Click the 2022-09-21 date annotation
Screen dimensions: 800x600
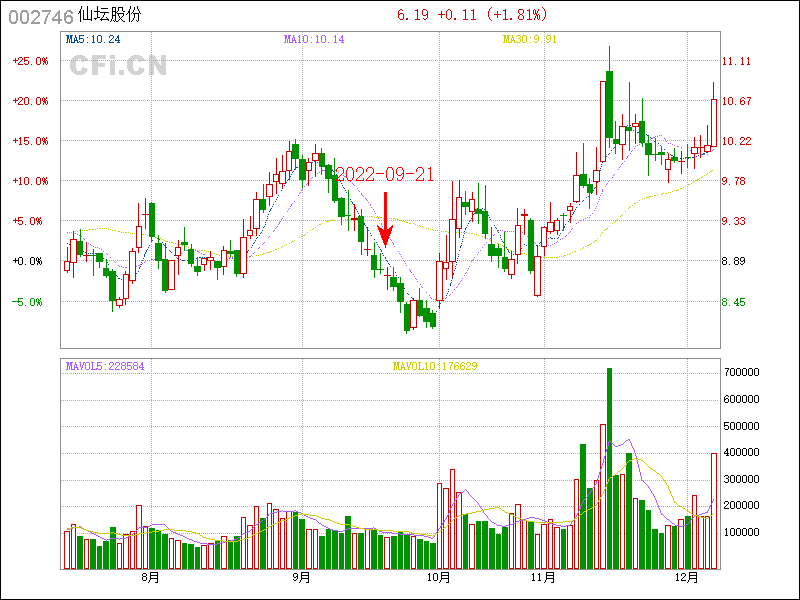click(385, 174)
